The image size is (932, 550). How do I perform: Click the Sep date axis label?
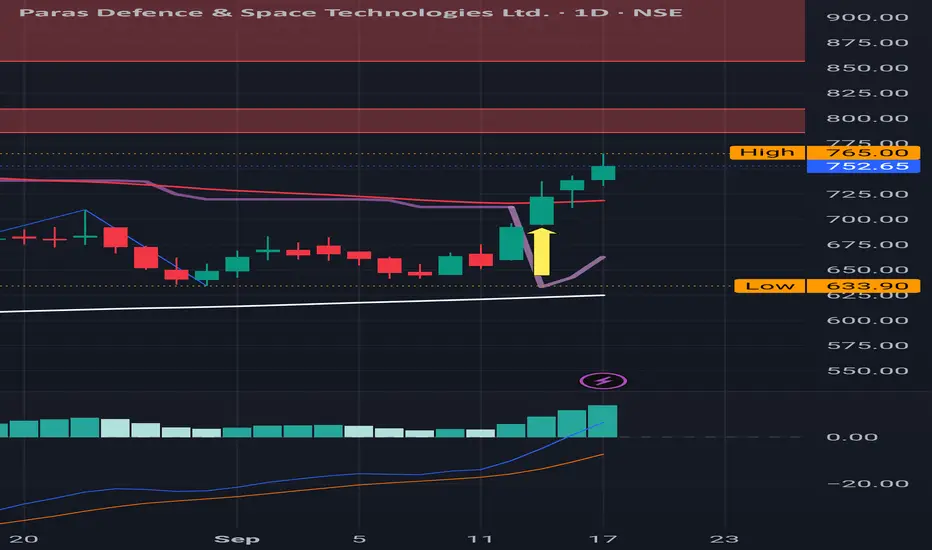pyautogui.click(x=237, y=539)
